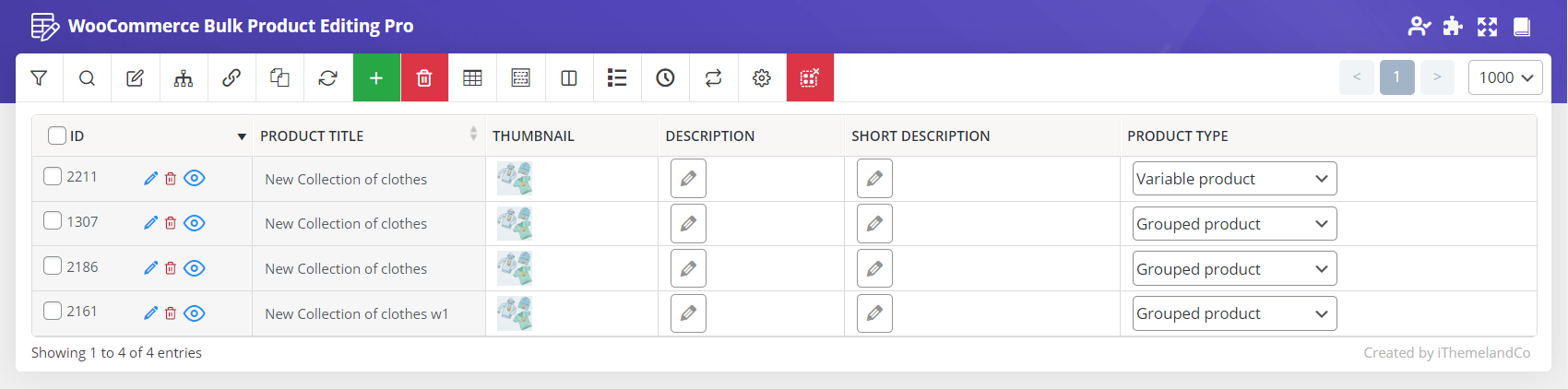1568x389 pixels.
Task: Open the filter funnel tool
Action: [x=39, y=78]
